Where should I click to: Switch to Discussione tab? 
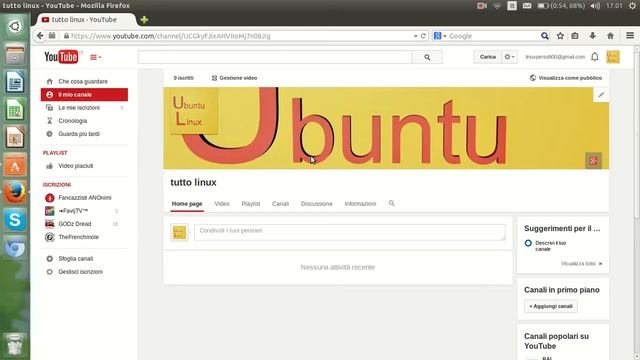pyautogui.click(x=317, y=204)
